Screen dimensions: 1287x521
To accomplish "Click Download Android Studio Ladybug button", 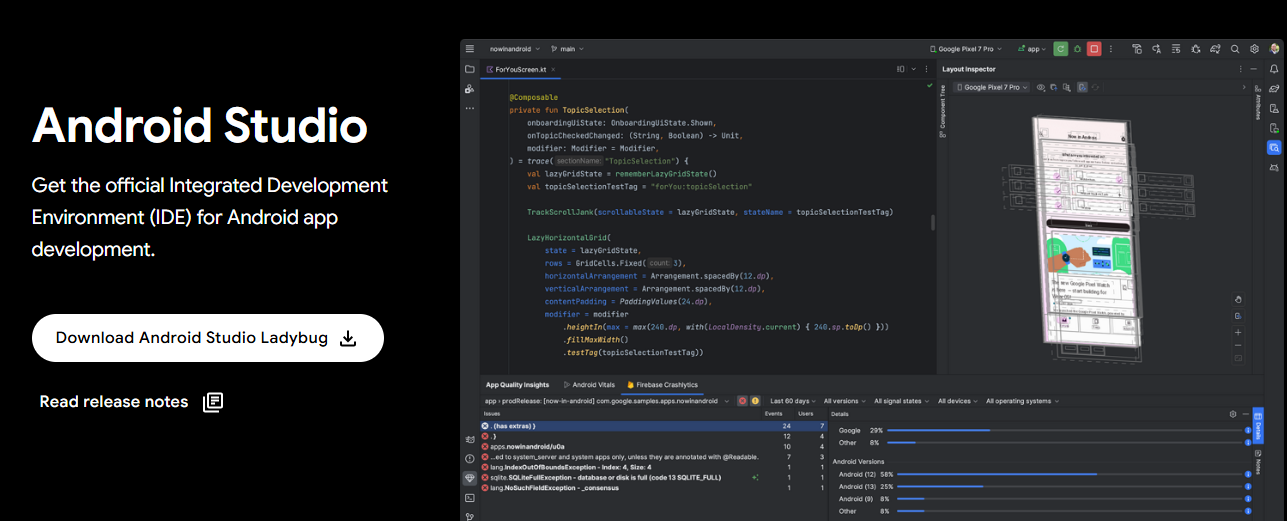I will [x=207, y=338].
